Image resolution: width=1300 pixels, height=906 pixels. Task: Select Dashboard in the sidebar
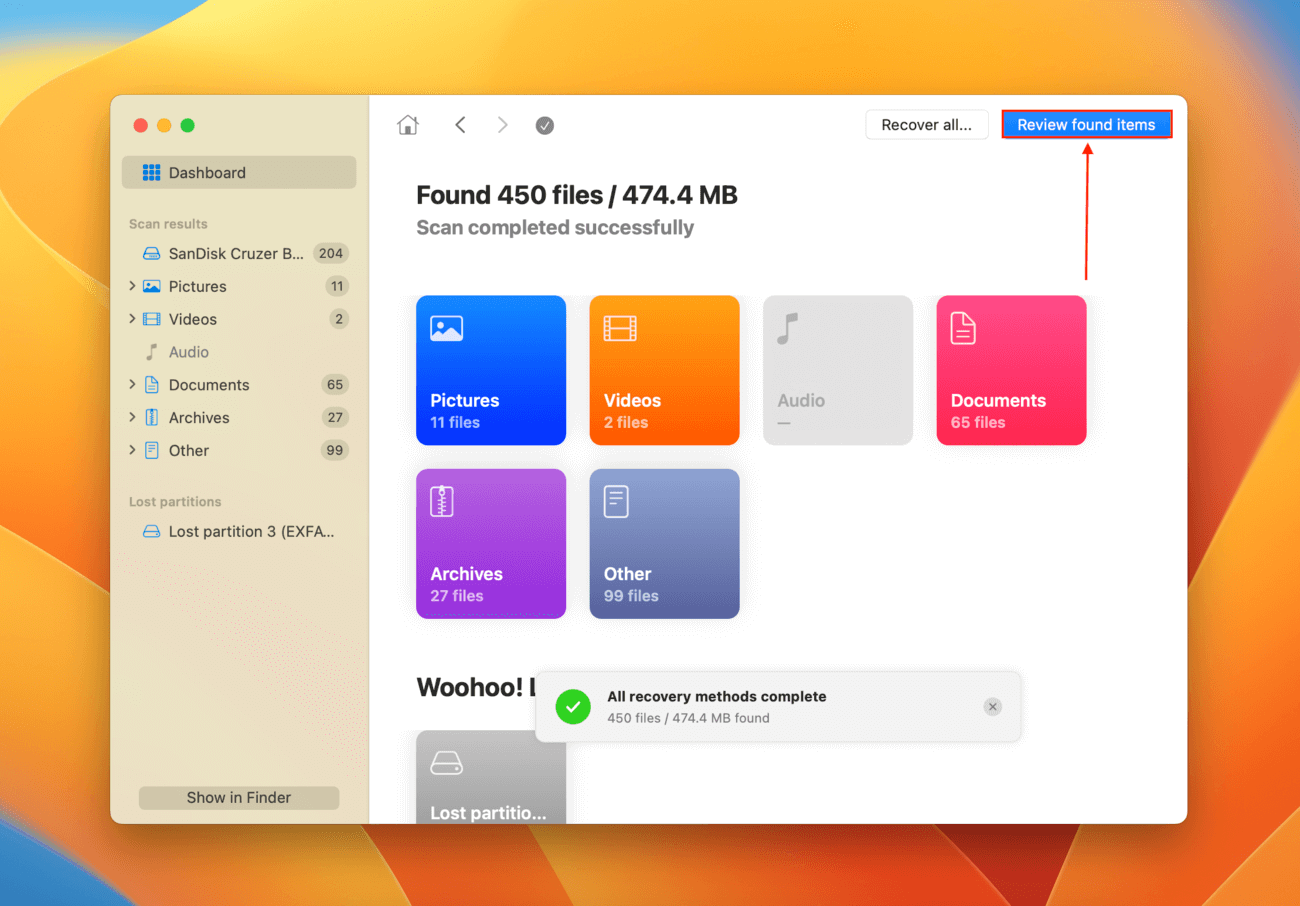click(239, 173)
